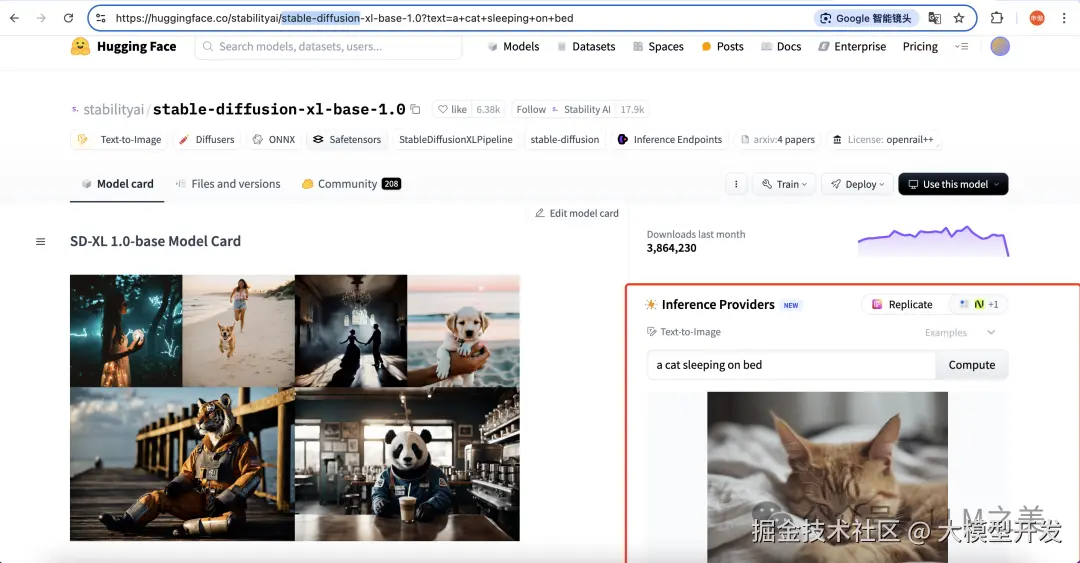The width and height of the screenshot is (1080, 563).
Task: Open the three-dot more options button
Action: click(x=736, y=184)
